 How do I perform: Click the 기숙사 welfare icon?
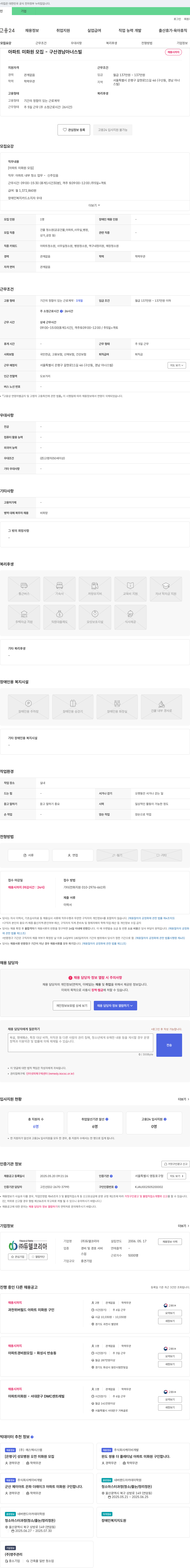60,589
